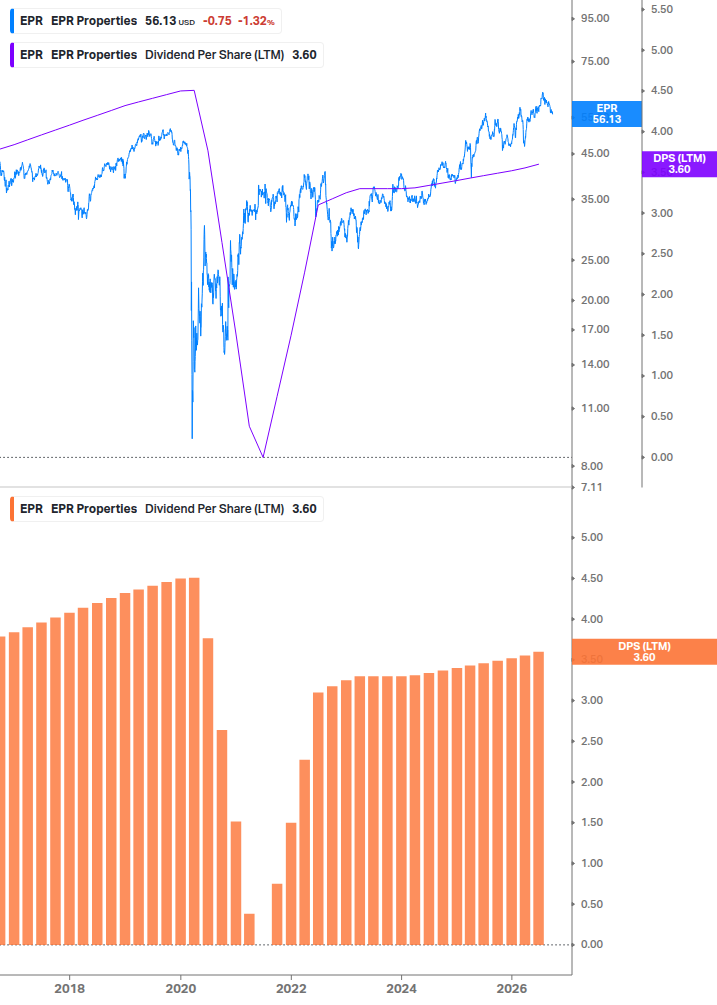Click the purple Dividend Per Share legend
This screenshot has width=717, height=1005.
pos(167,55)
